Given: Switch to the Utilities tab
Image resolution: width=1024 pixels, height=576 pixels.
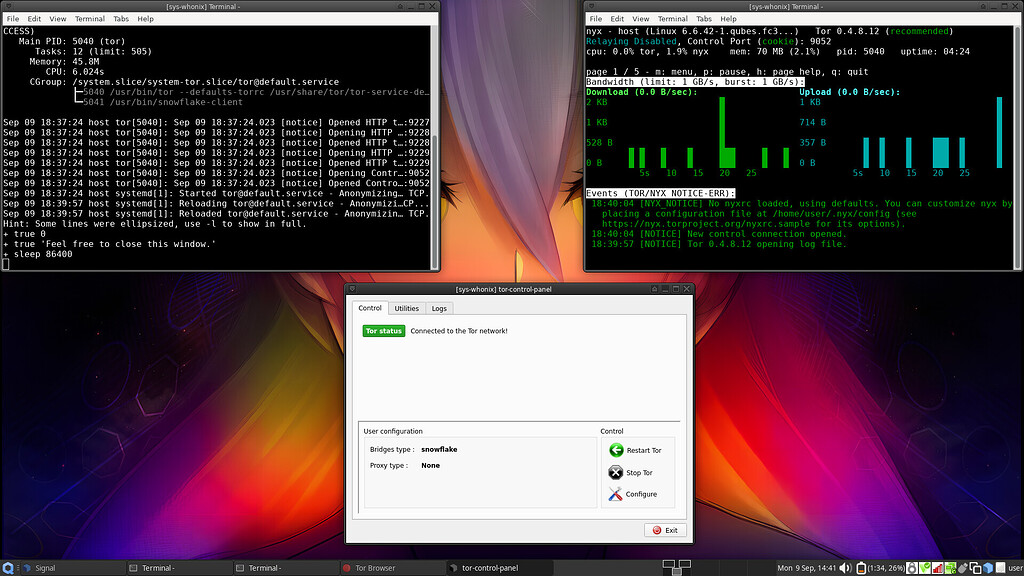Looking at the screenshot, I should (x=406, y=308).
